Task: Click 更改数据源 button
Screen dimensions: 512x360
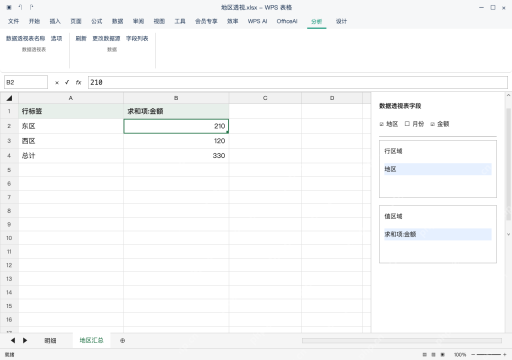Action: coord(106,39)
